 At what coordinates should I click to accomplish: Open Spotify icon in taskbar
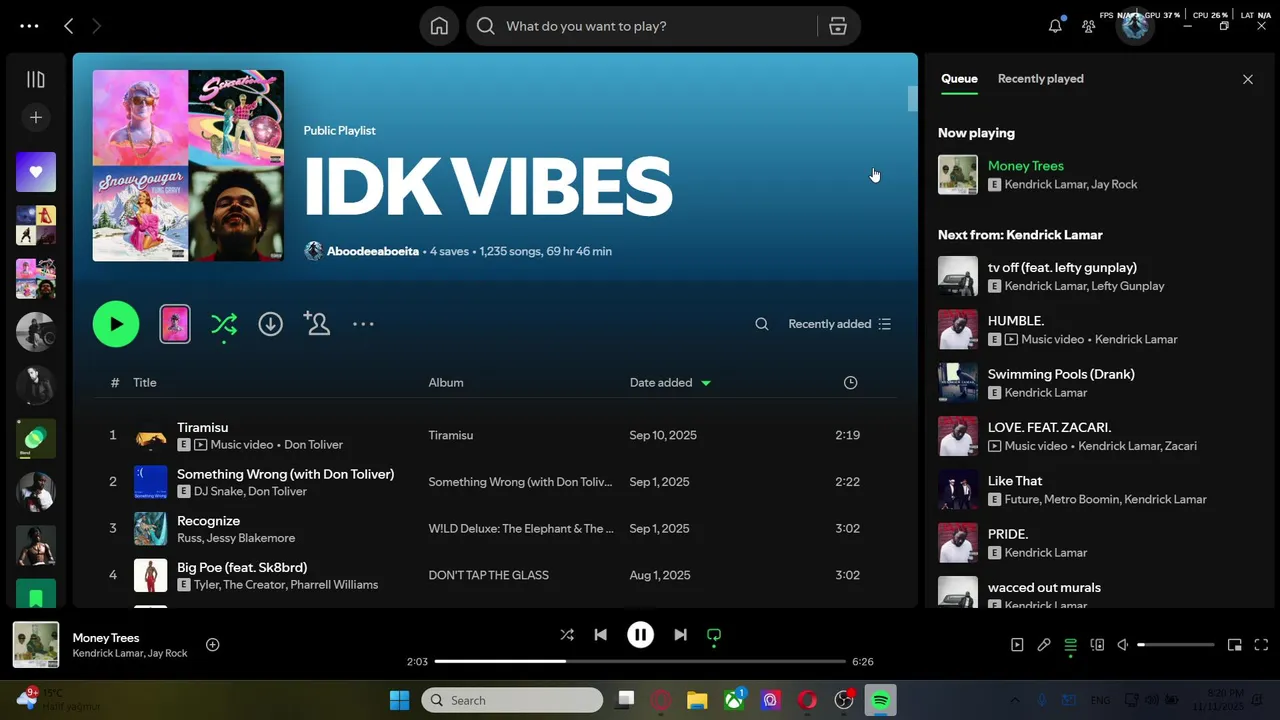tap(881, 700)
